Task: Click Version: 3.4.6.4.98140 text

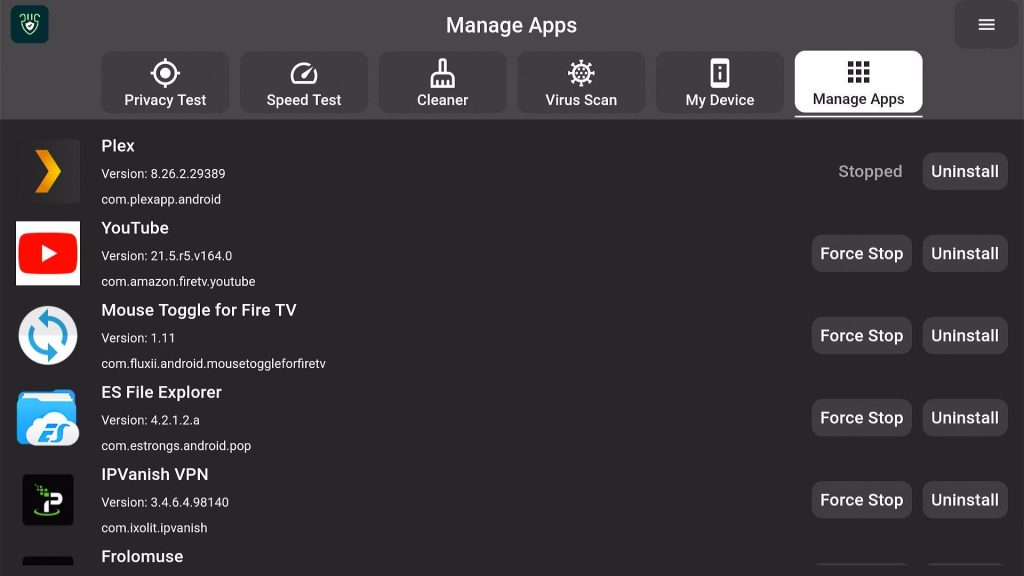Action: tap(165, 502)
